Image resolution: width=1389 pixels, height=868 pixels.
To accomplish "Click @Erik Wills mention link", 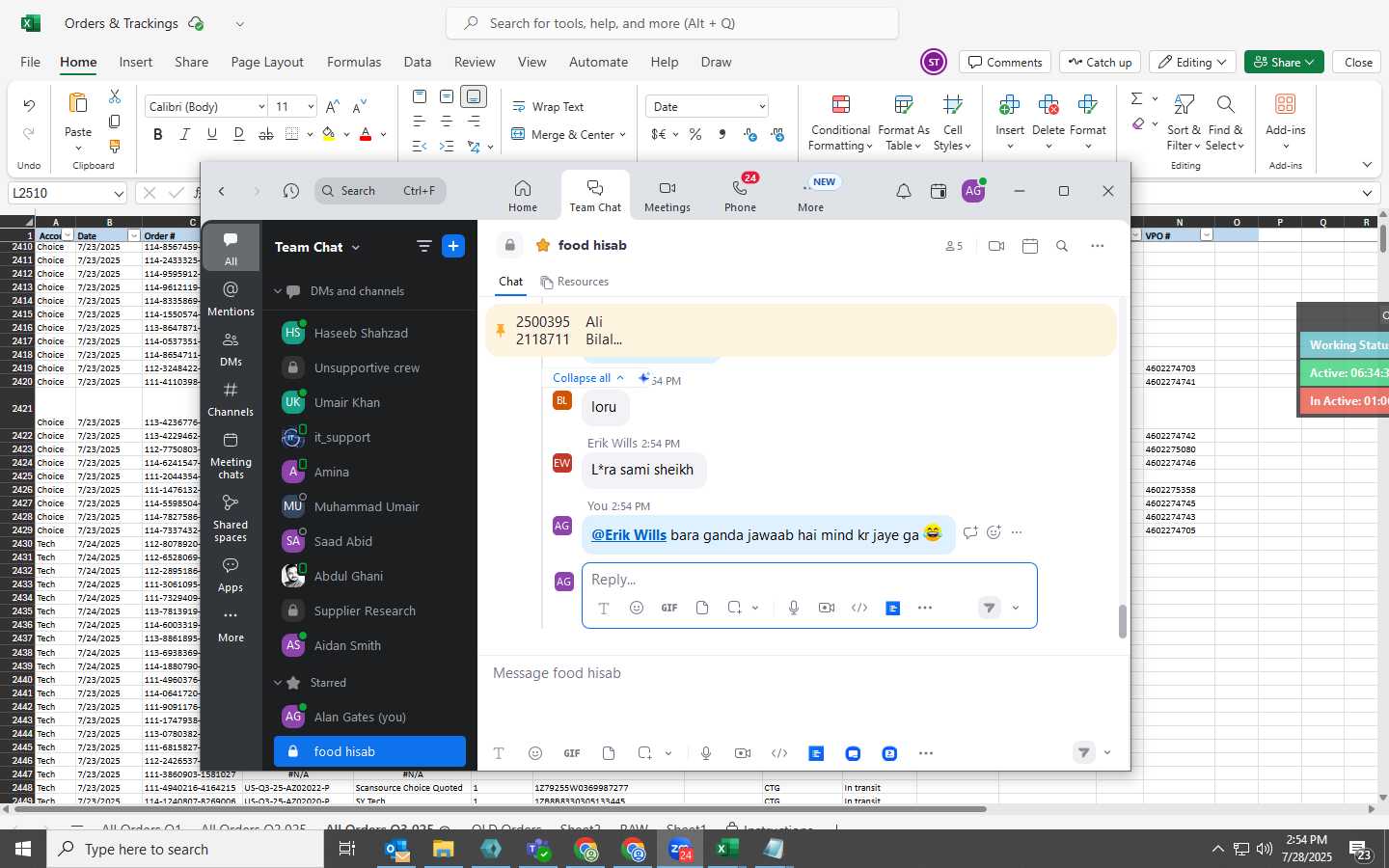I will pos(629,534).
